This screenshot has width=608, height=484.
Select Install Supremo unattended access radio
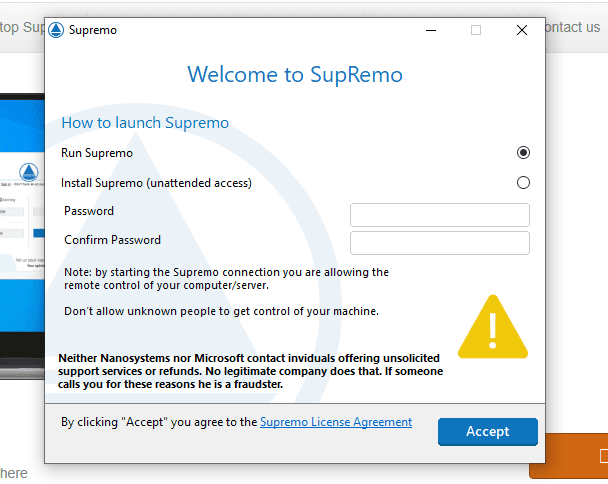coord(523,183)
